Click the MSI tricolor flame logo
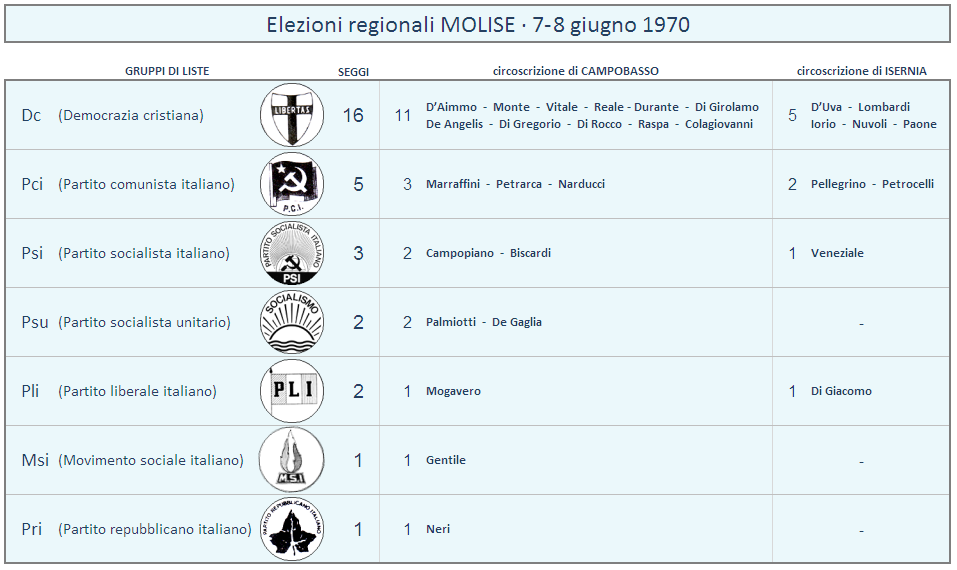957x570 pixels. (292, 460)
